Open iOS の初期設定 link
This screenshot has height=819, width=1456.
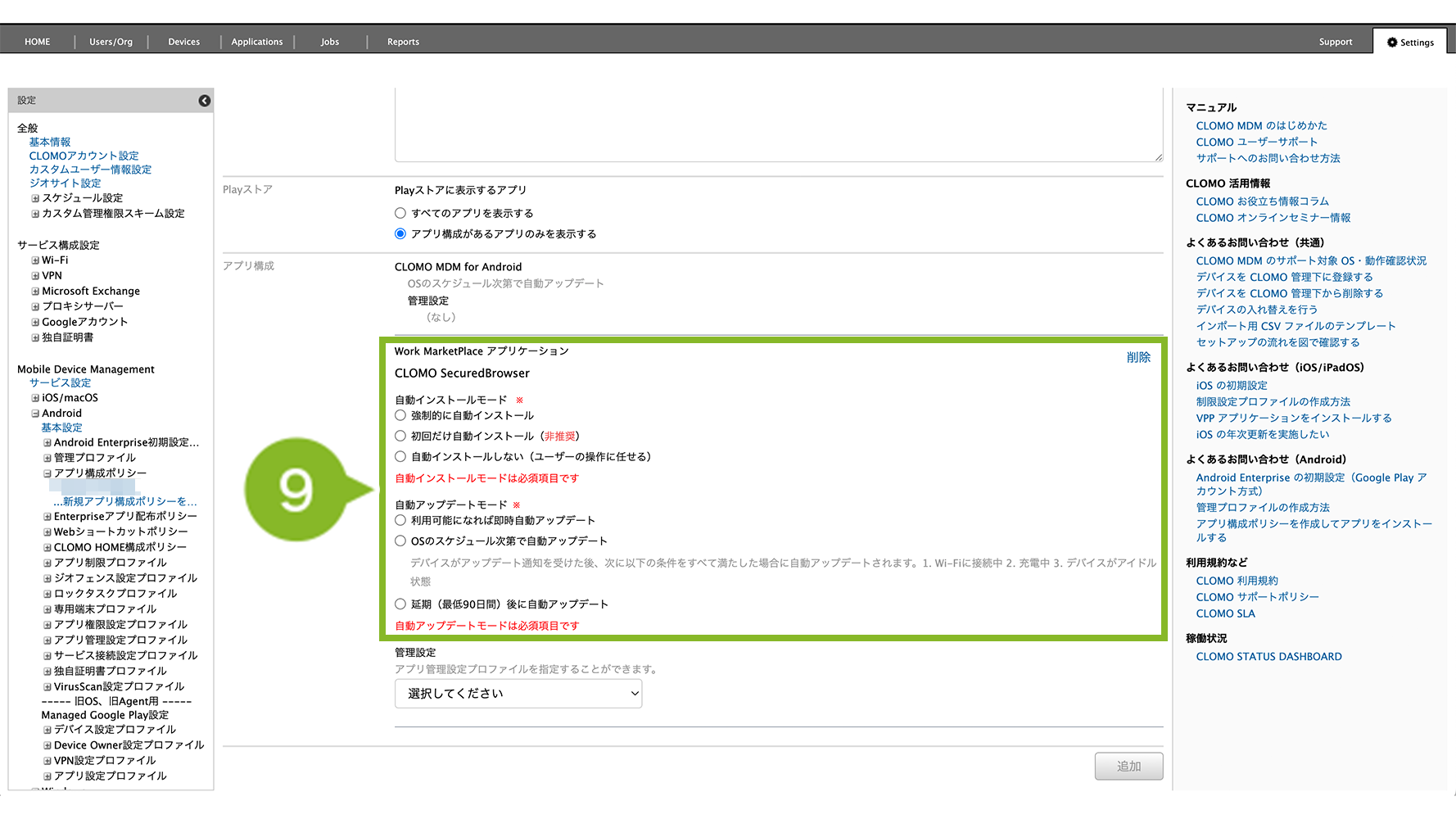pos(1232,385)
